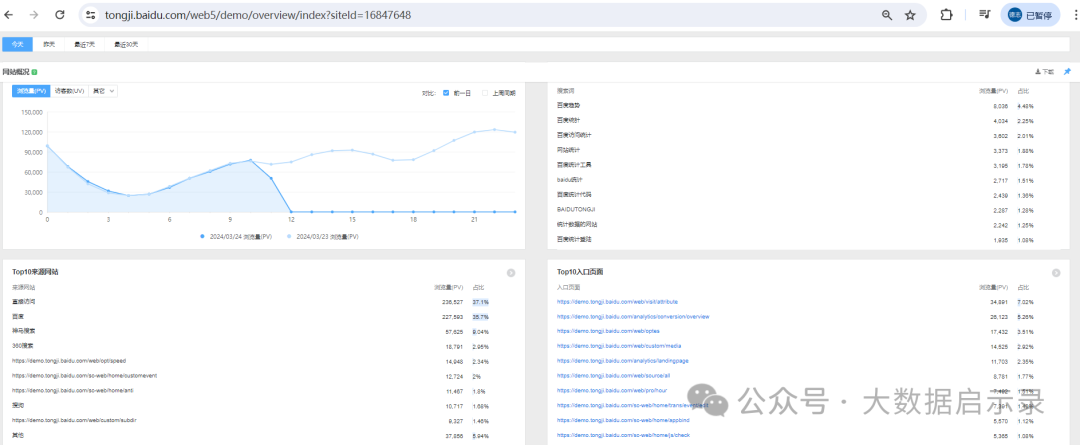Bookmark this page with the star icon
The height and width of the screenshot is (445, 1080).
[x=910, y=14]
